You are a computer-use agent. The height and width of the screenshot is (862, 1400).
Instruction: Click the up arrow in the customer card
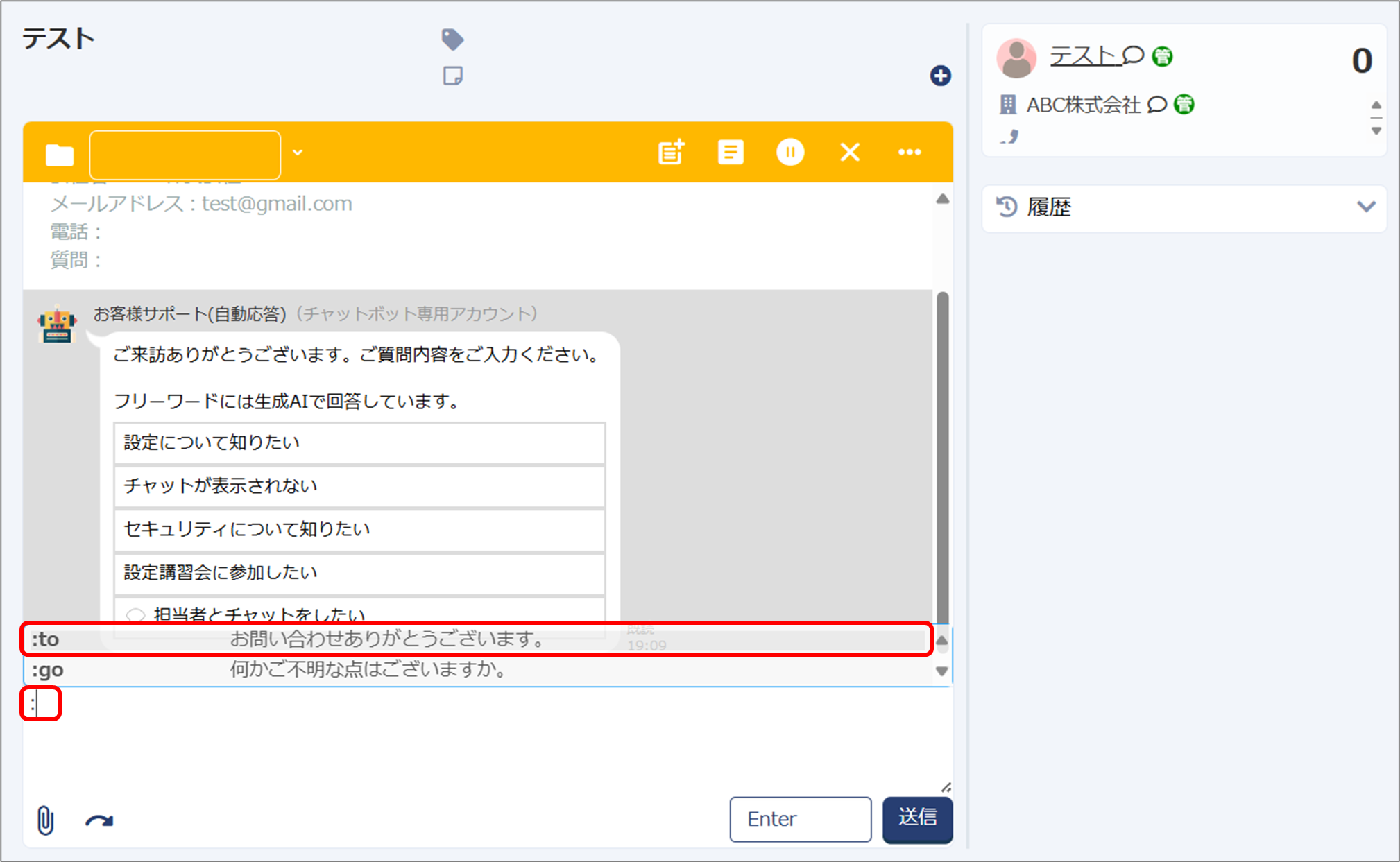(x=1376, y=105)
